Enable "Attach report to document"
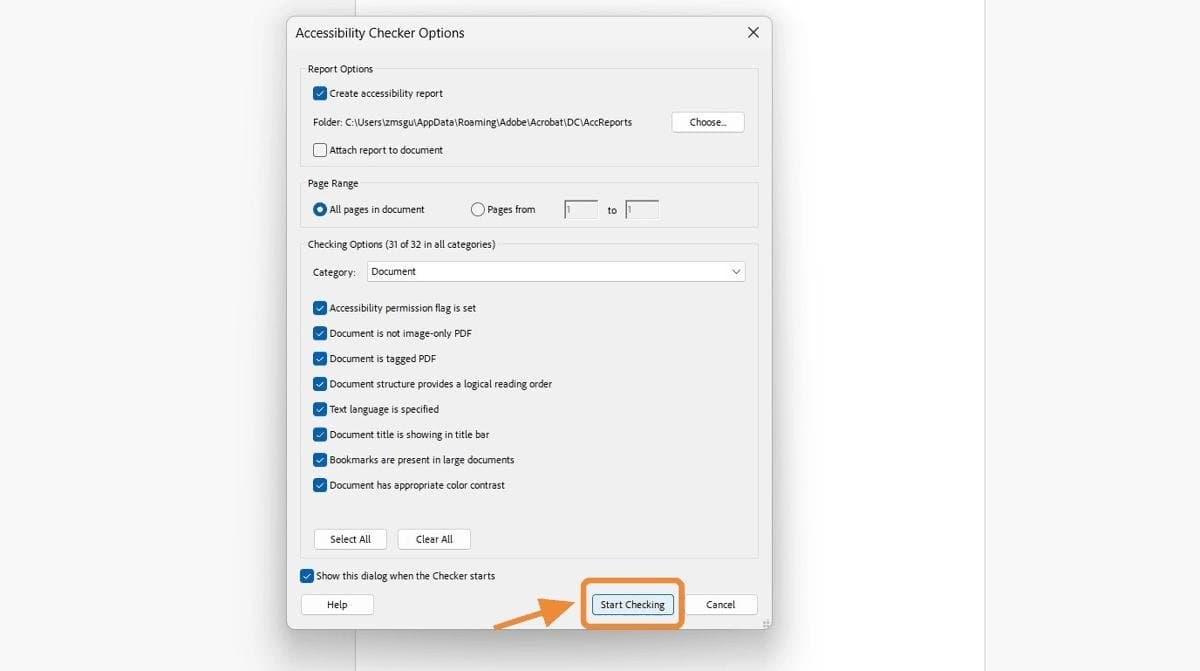This screenshot has height=671, width=1200. pos(320,149)
